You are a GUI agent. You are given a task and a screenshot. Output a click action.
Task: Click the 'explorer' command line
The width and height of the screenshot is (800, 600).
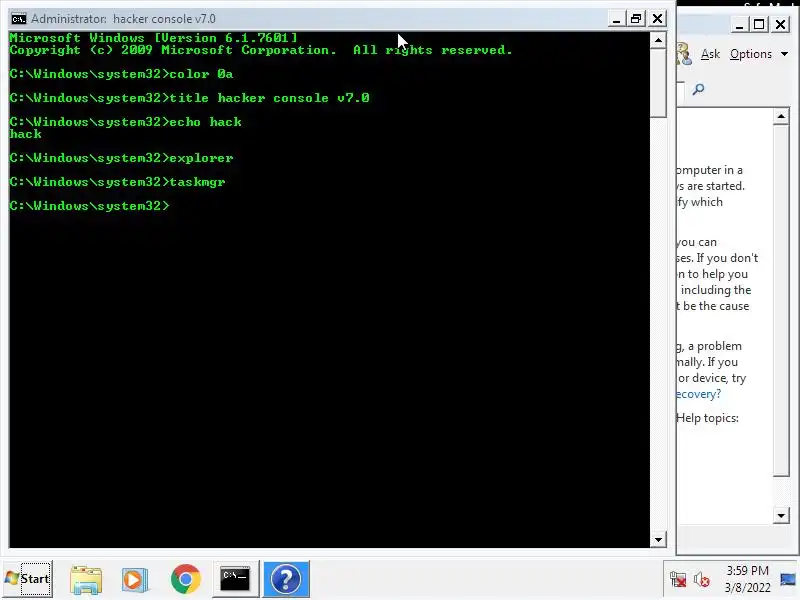pyautogui.click(x=121, y=158)
